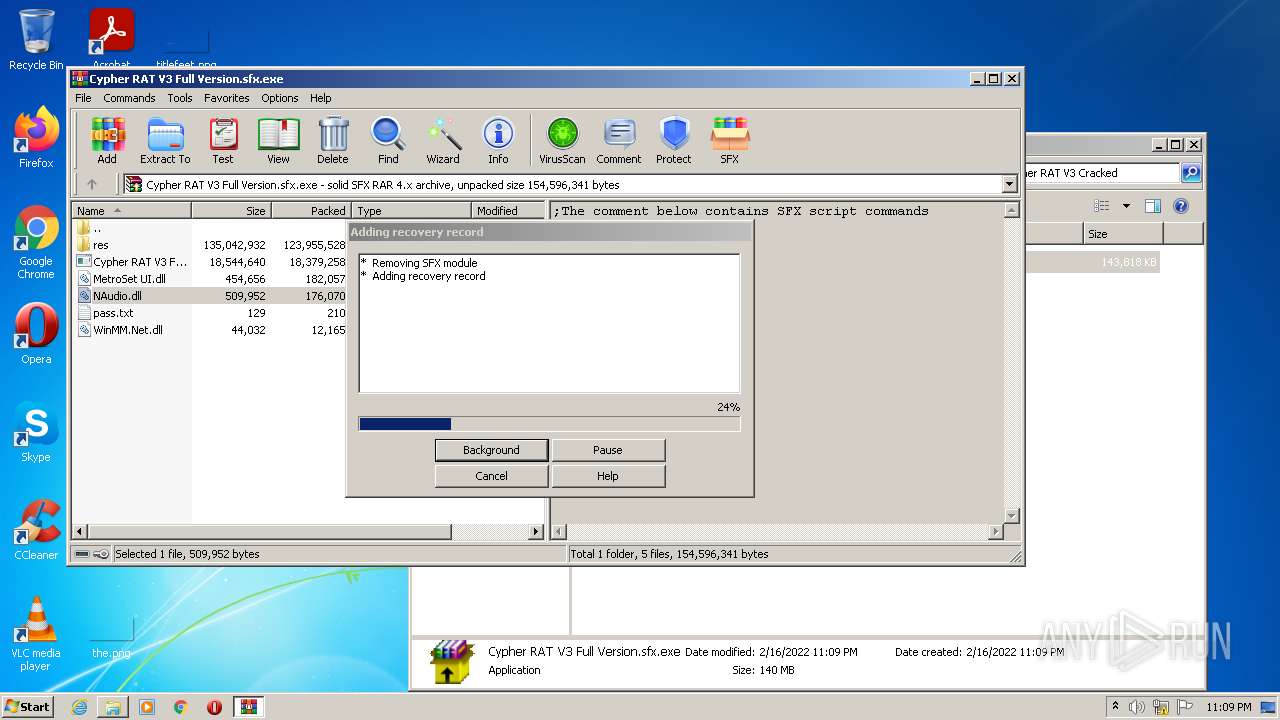Open the Favorites menu

pos(227,98)
